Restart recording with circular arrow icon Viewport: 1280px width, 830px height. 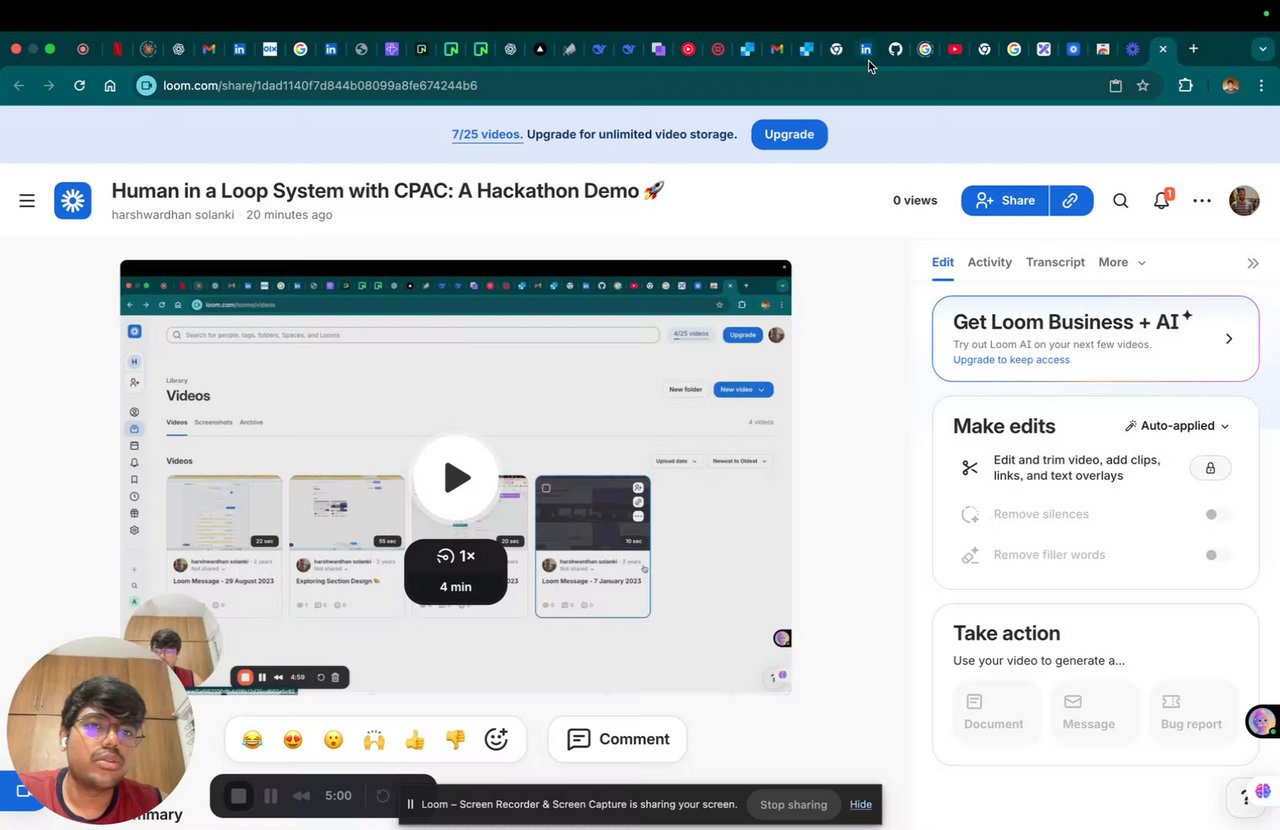(382, 797)
